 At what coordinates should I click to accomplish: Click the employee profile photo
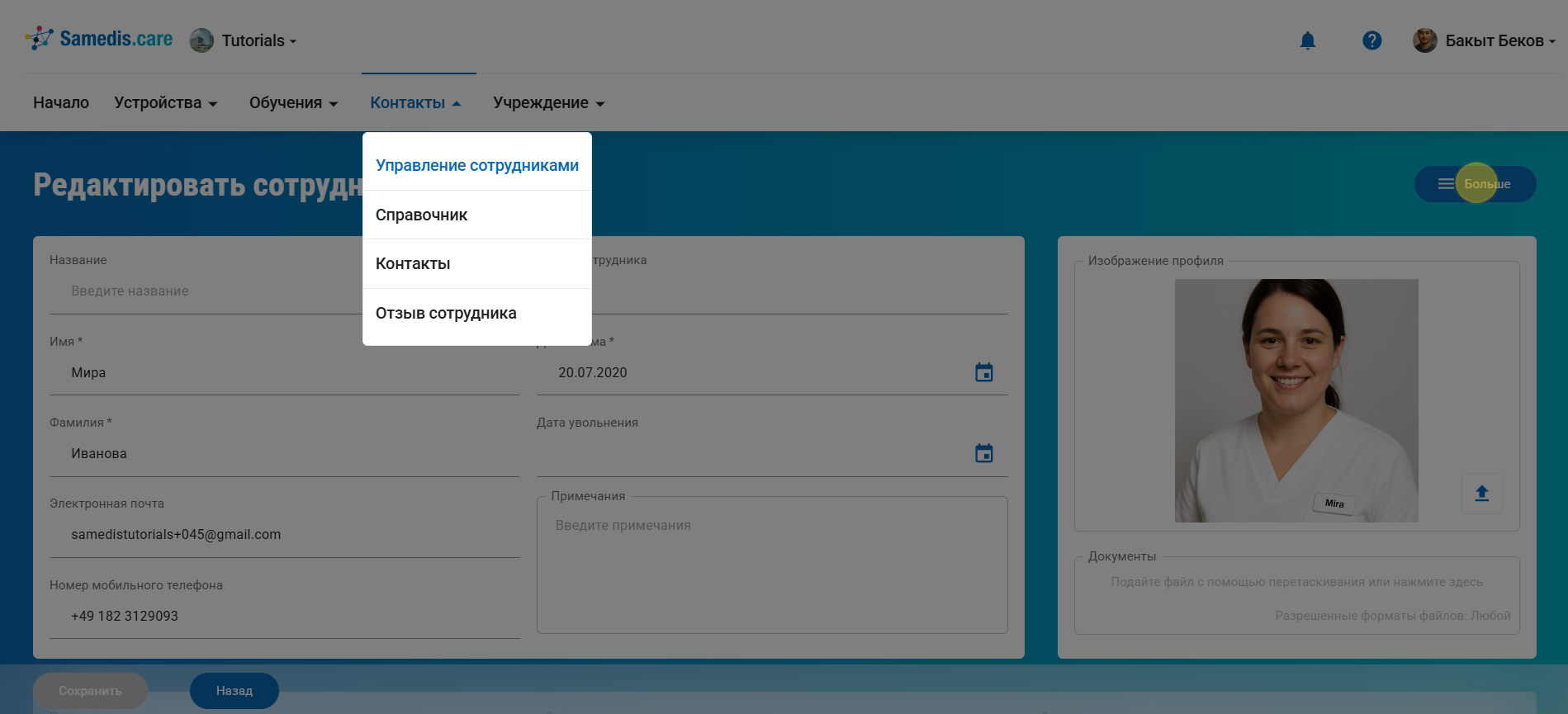[1296, 400]
